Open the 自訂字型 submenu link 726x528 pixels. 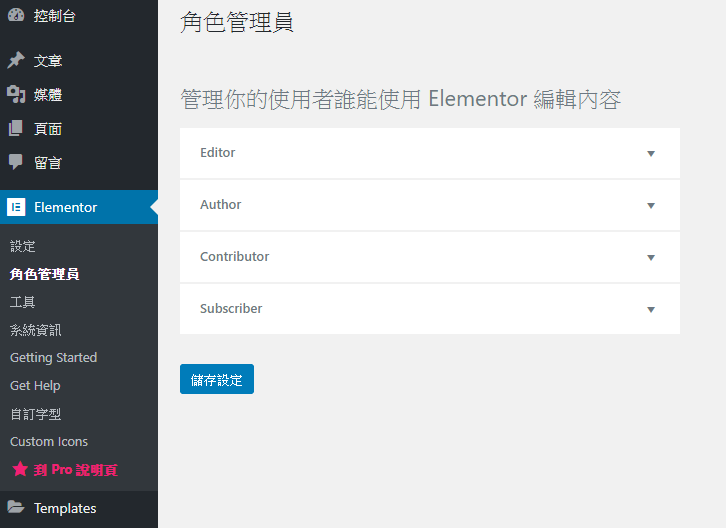coord(36,414)
